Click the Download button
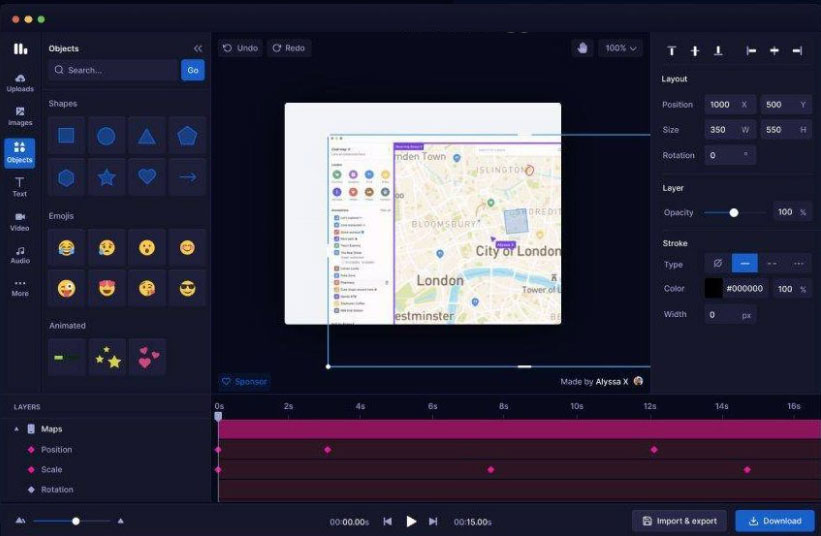Viewport: 821px width, 536px height. pyautogui.click(x=774, y=521)
